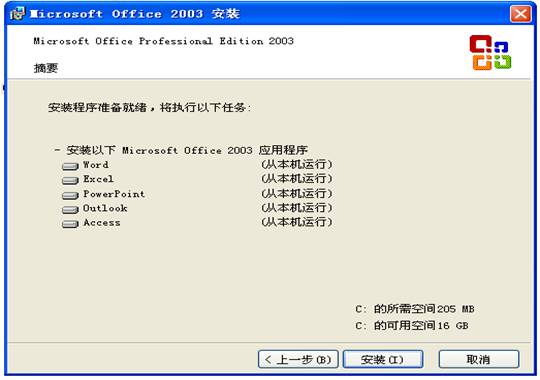Click the Word drive icon
The width and height of the screenshot is (540, 380).
[x=70, y=166]
